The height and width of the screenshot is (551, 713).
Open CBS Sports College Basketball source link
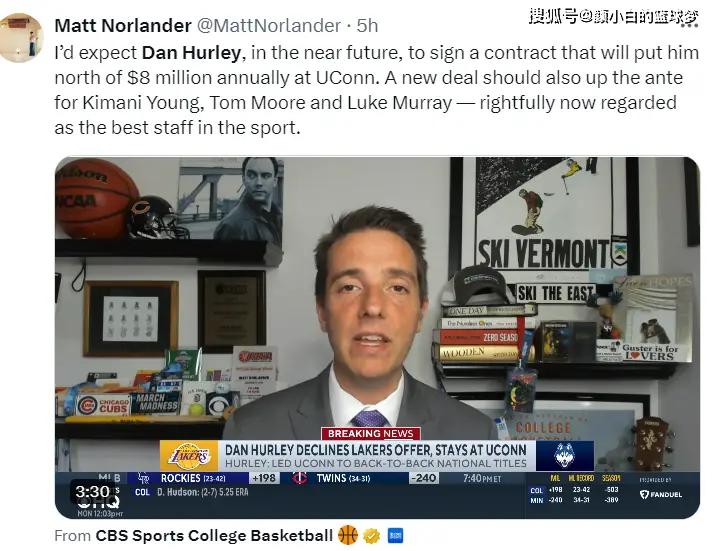(214, 536)
